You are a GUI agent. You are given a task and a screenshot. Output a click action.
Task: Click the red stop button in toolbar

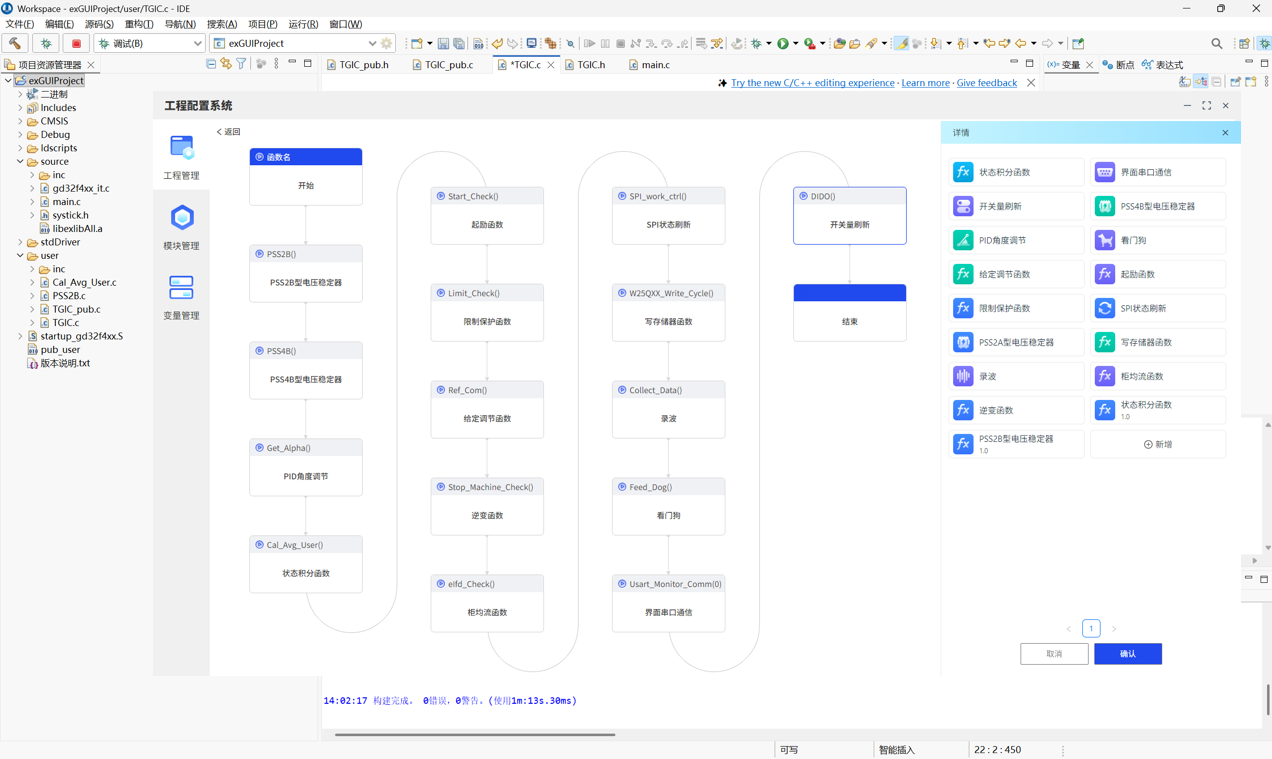click(x=76, y=44)
